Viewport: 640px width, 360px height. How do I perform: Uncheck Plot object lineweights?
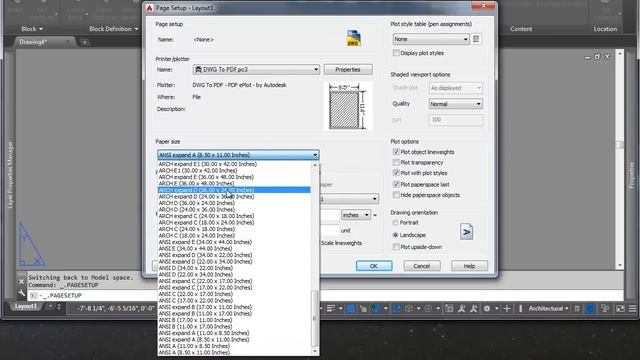pyautogui.click(x=396, y=152)
